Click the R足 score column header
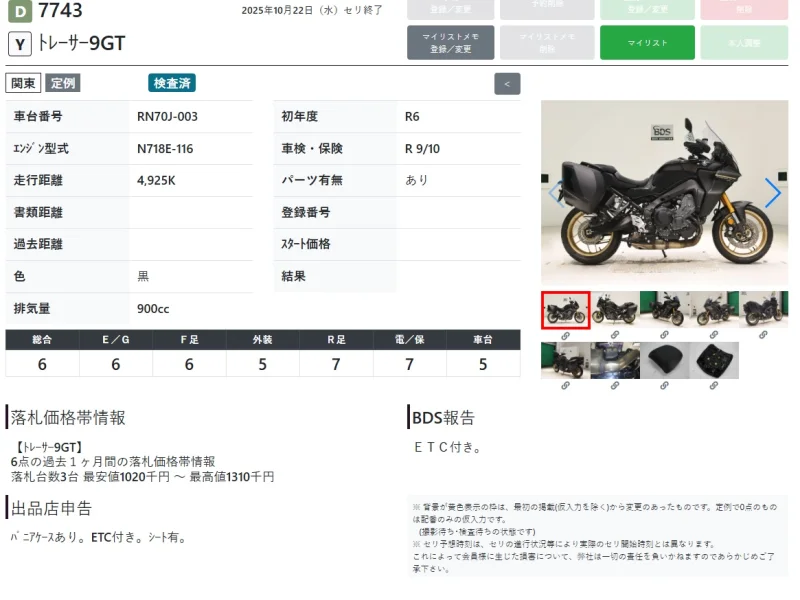 pyautogui.click(x=336, y=340)
